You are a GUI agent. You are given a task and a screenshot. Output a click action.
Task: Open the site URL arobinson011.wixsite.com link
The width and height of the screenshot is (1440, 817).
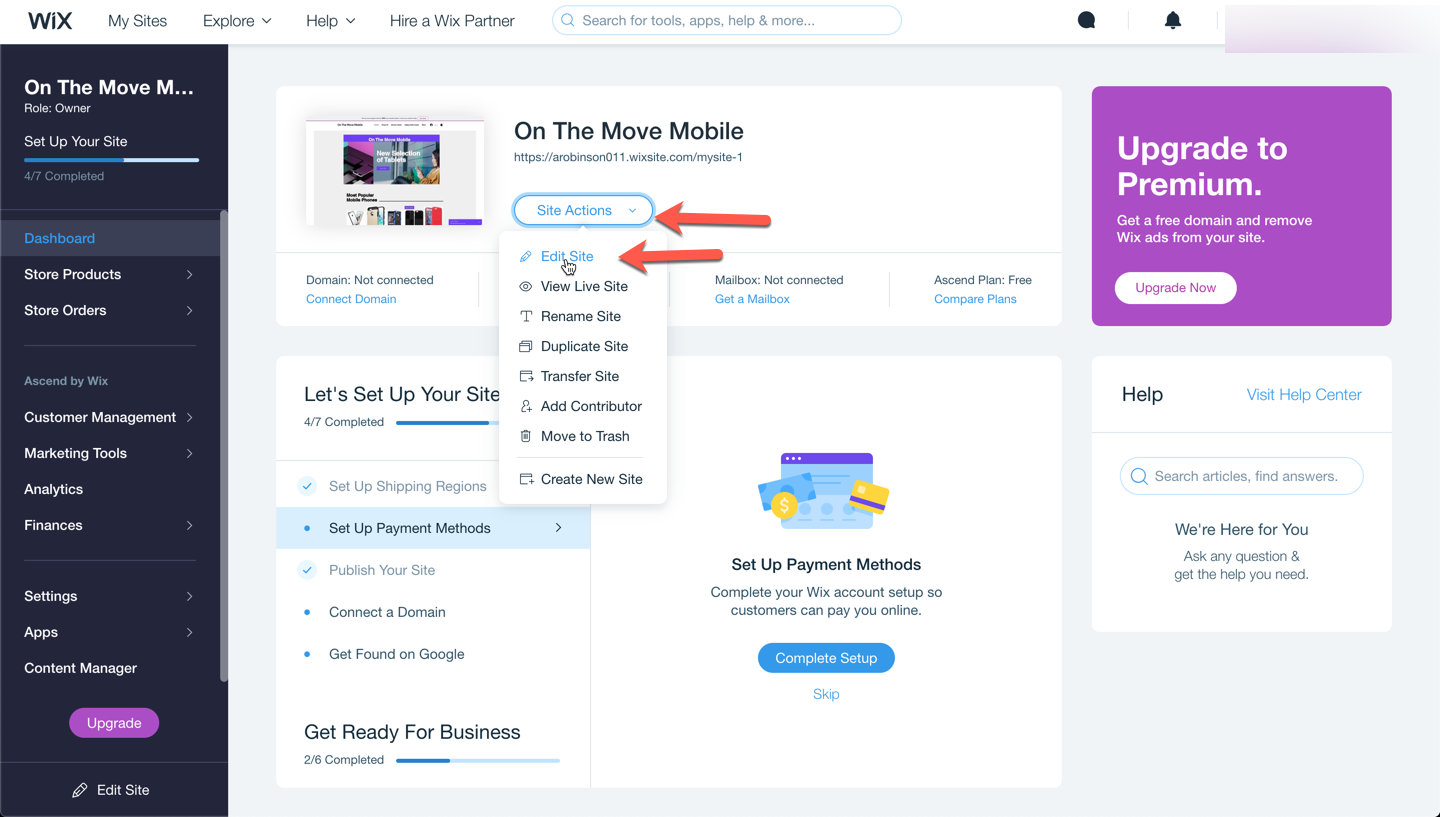pos(628,157)
